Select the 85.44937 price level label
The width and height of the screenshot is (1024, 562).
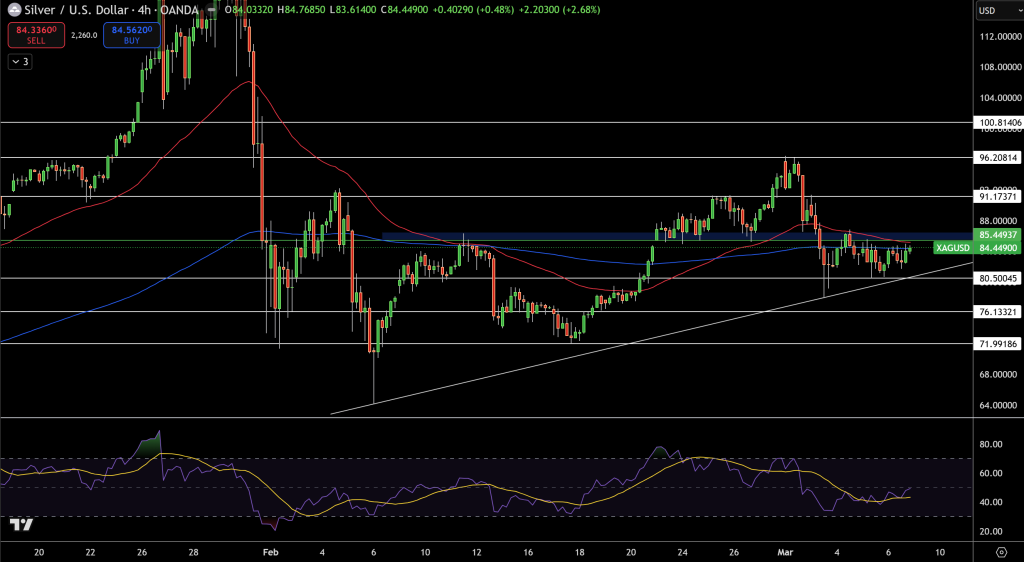pyautogui.click(x=997, y=234)
